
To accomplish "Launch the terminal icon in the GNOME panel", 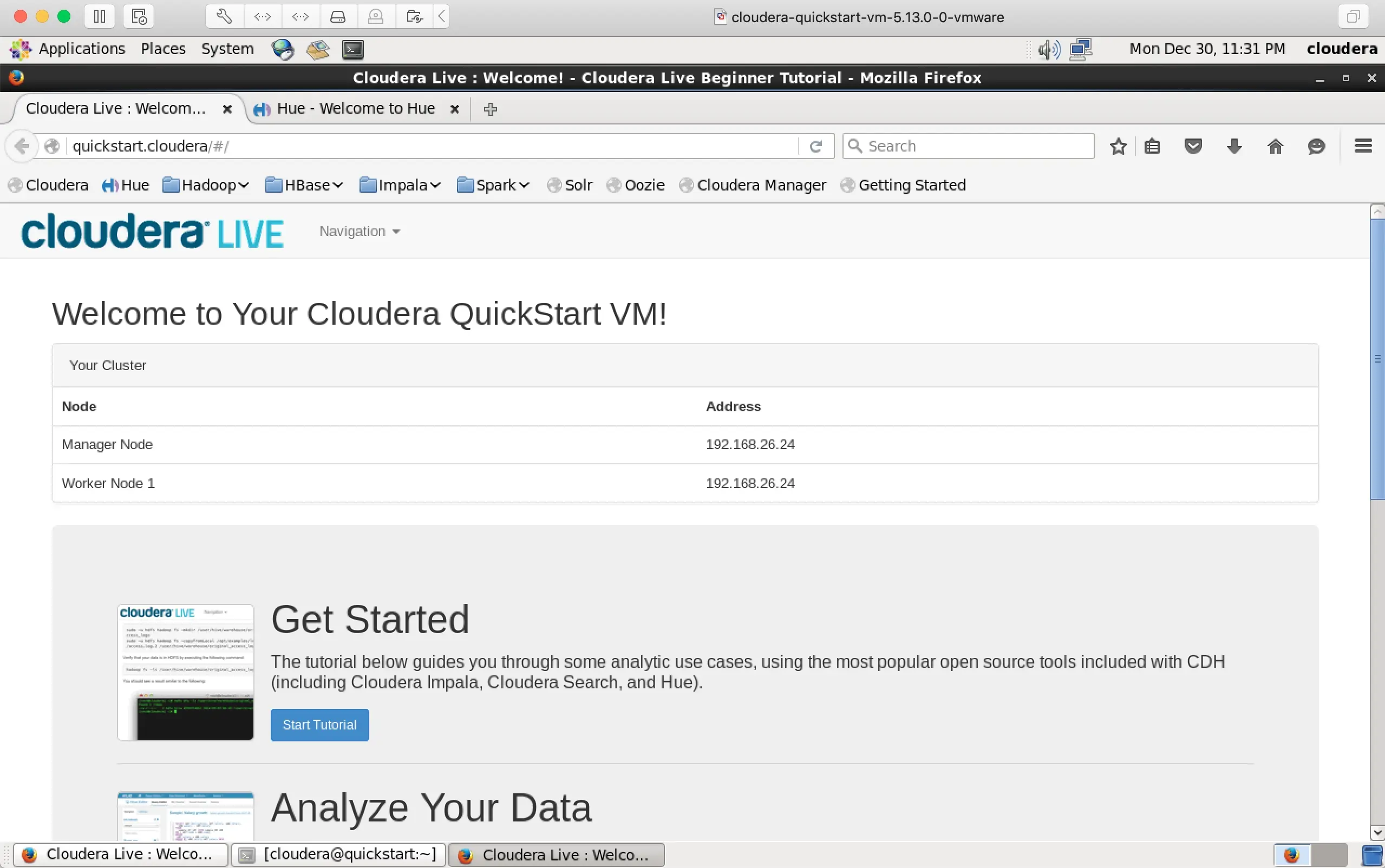I will [x=352, y=49].
